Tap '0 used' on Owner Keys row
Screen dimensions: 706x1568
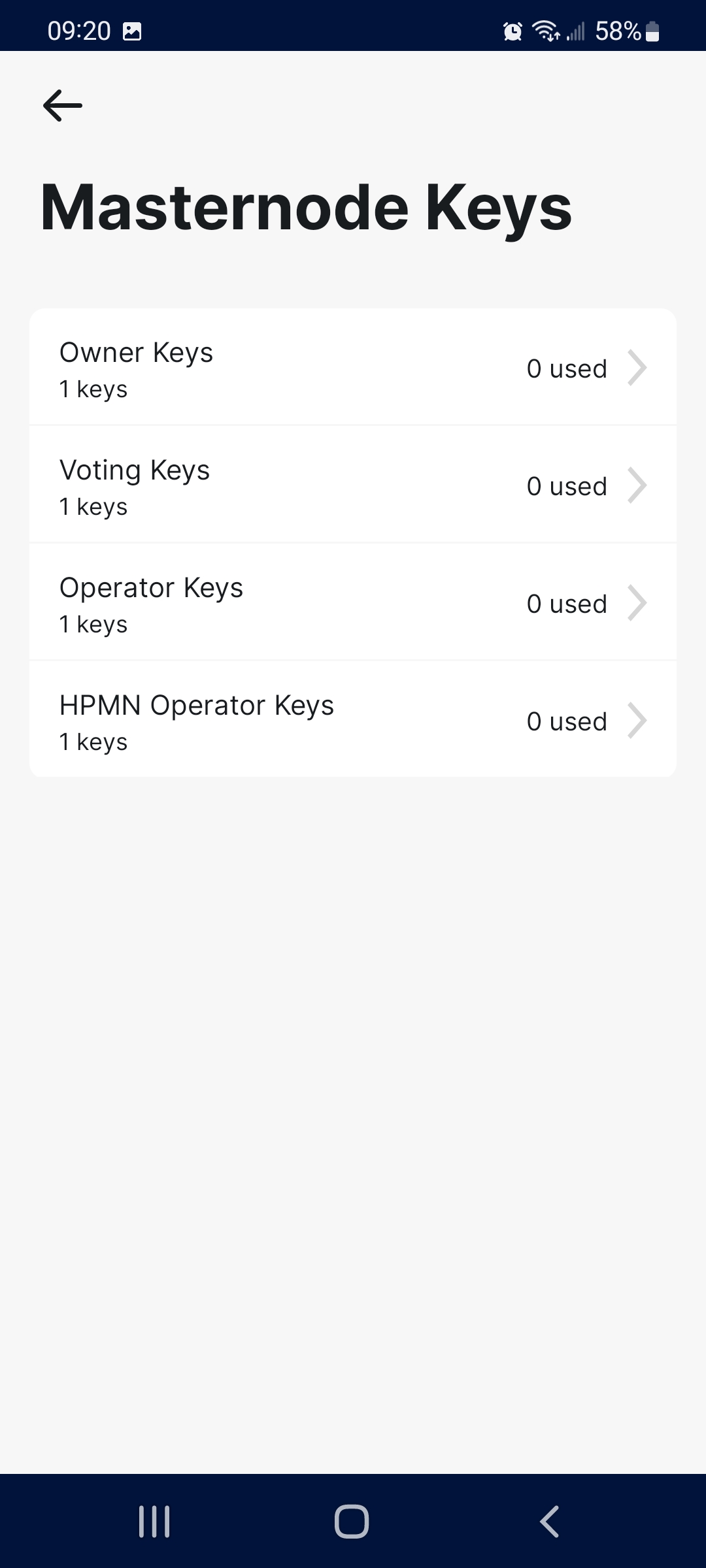point(567,369)
